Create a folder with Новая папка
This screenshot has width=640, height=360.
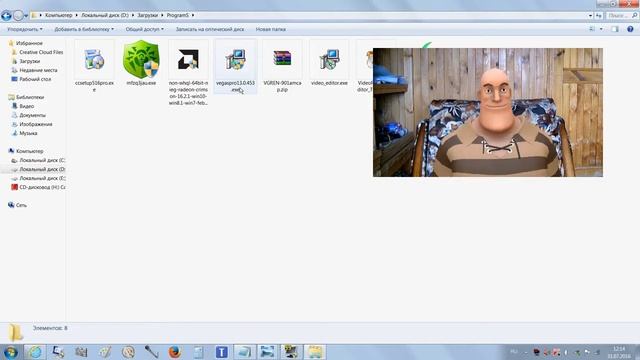[271, 29]
